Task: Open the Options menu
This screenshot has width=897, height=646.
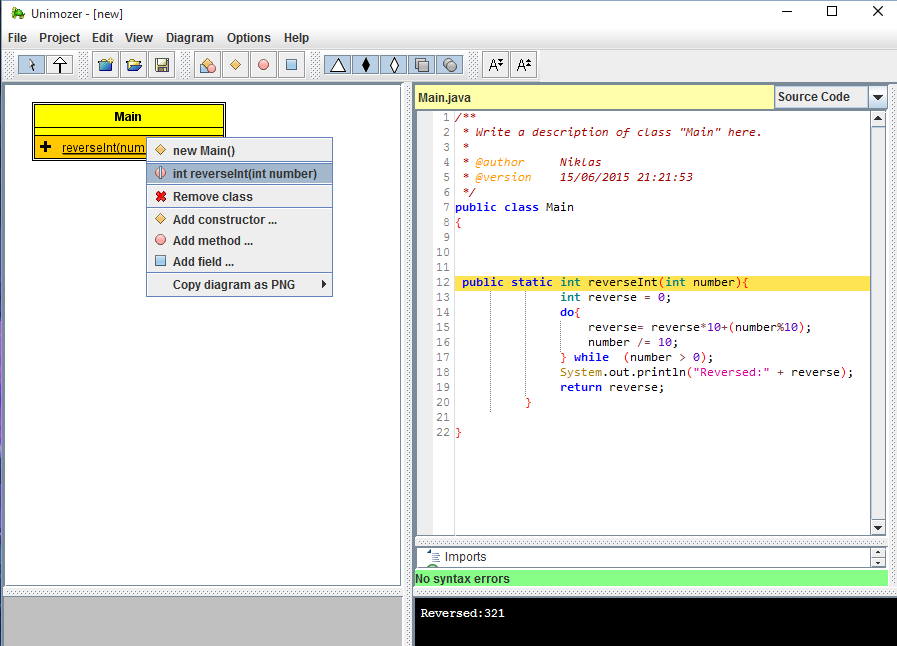Action: pyautogui.click(x=248, y=38)
